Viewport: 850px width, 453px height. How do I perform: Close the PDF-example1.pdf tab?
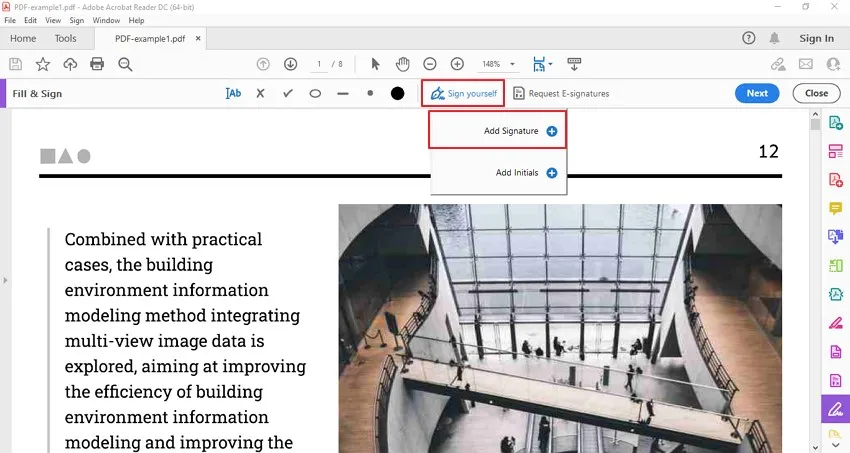(x=198, y=38)
